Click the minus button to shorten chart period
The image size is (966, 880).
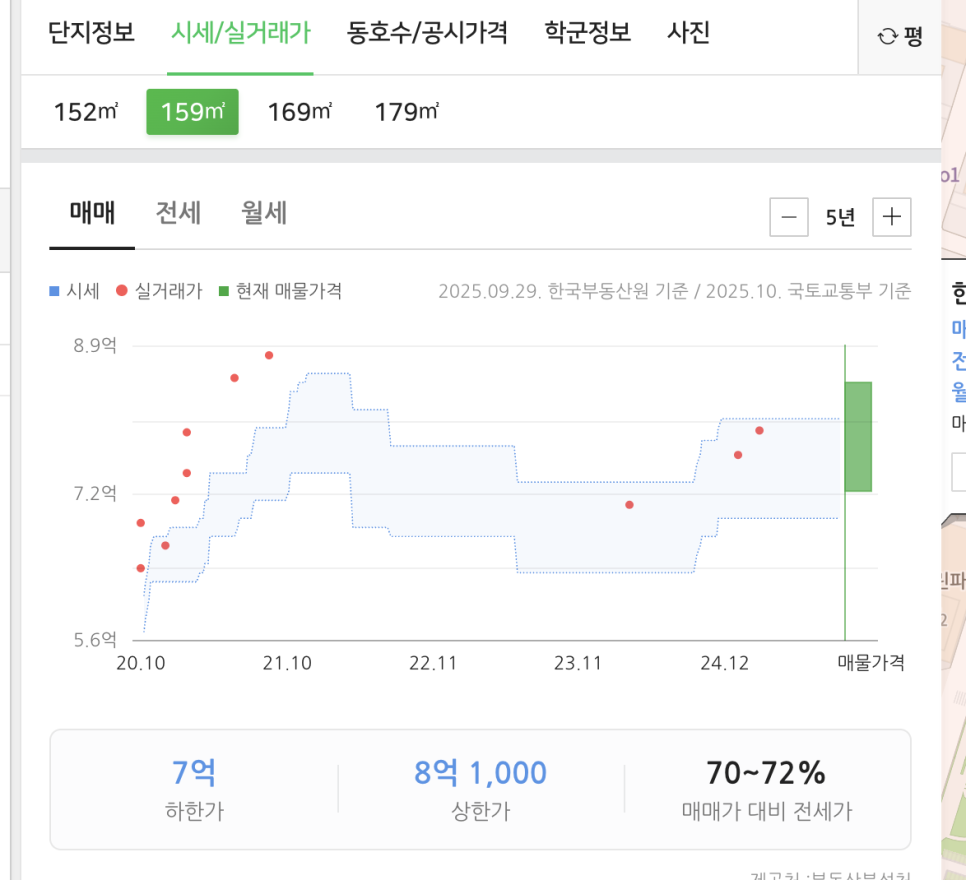(789, 217)
